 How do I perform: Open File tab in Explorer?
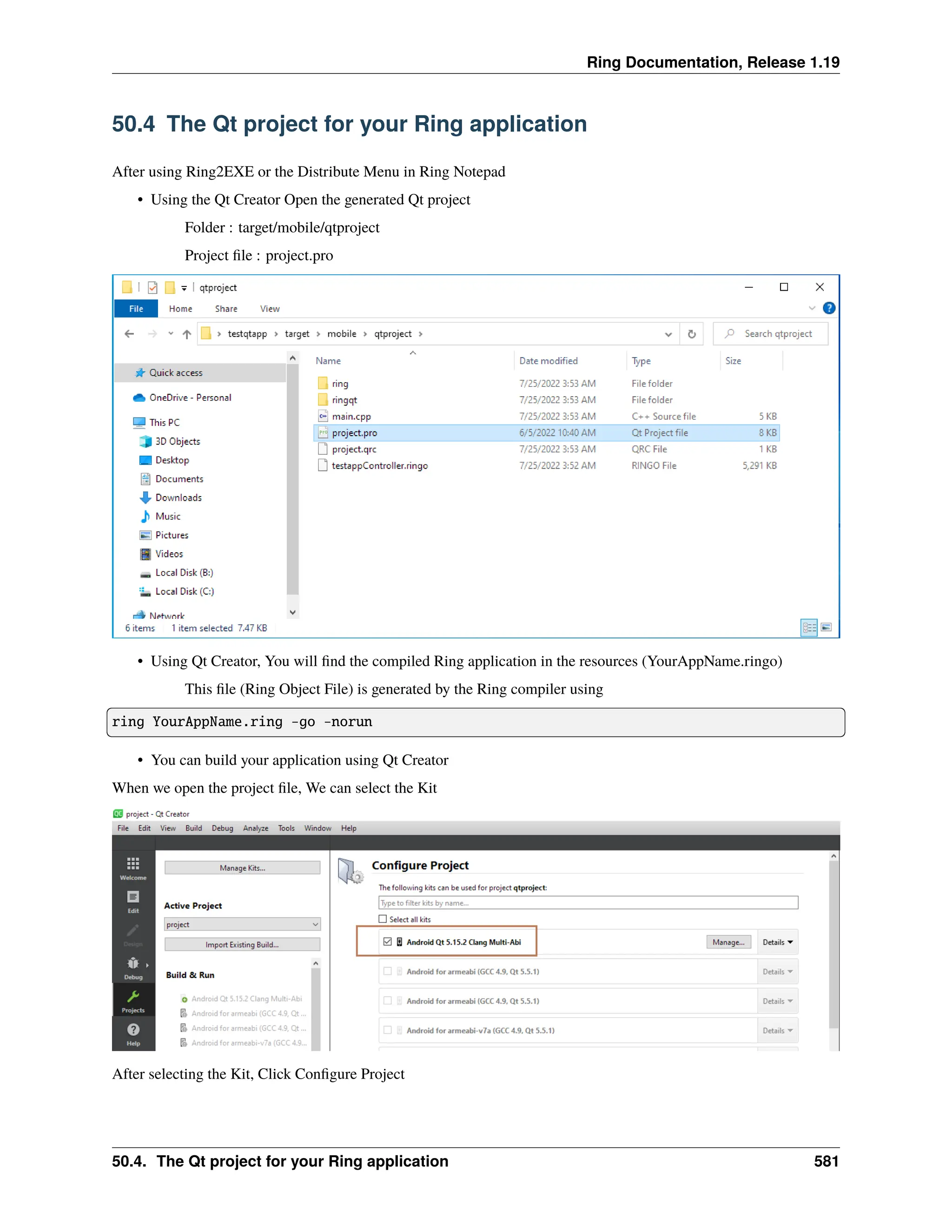136,309
